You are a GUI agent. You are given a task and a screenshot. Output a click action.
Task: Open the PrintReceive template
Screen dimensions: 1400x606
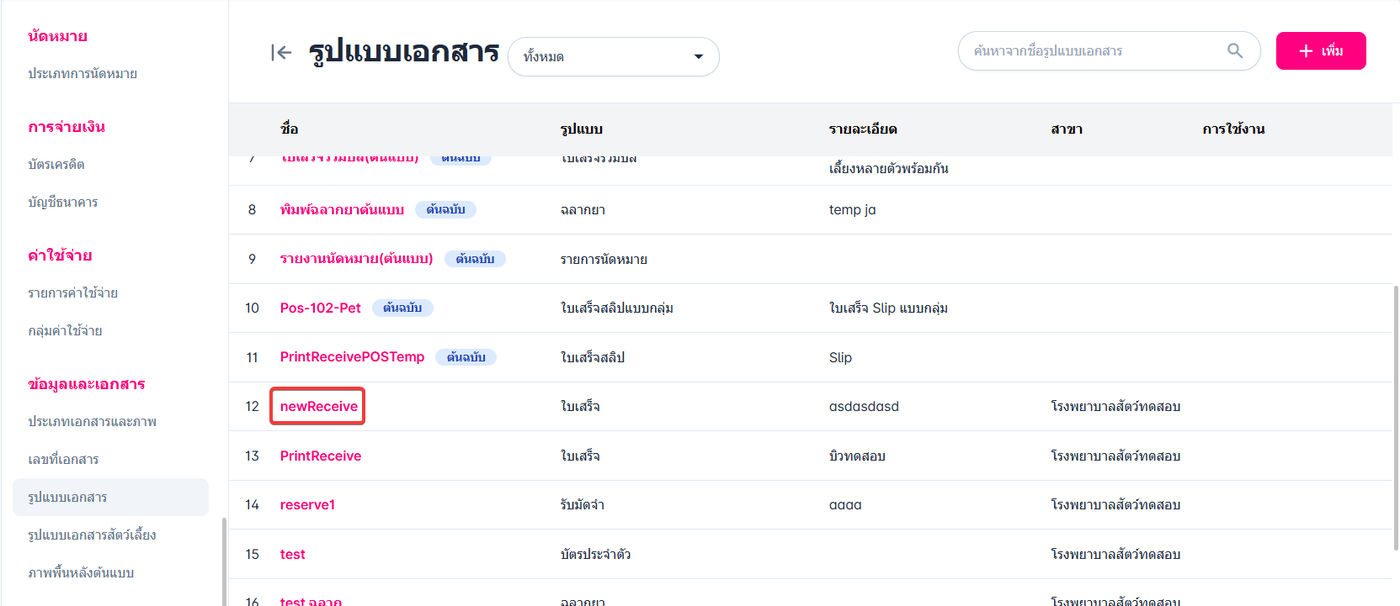click(320, 456)
